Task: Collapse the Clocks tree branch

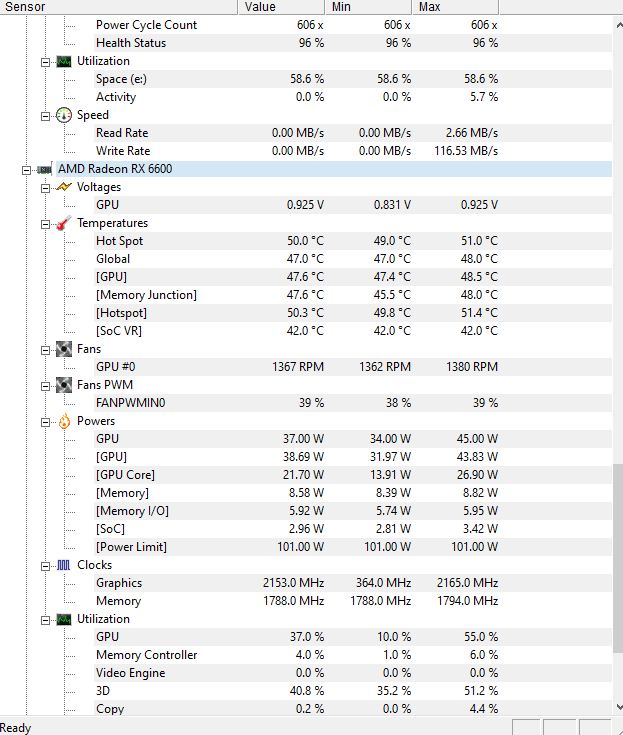Action: click(45, 566)
